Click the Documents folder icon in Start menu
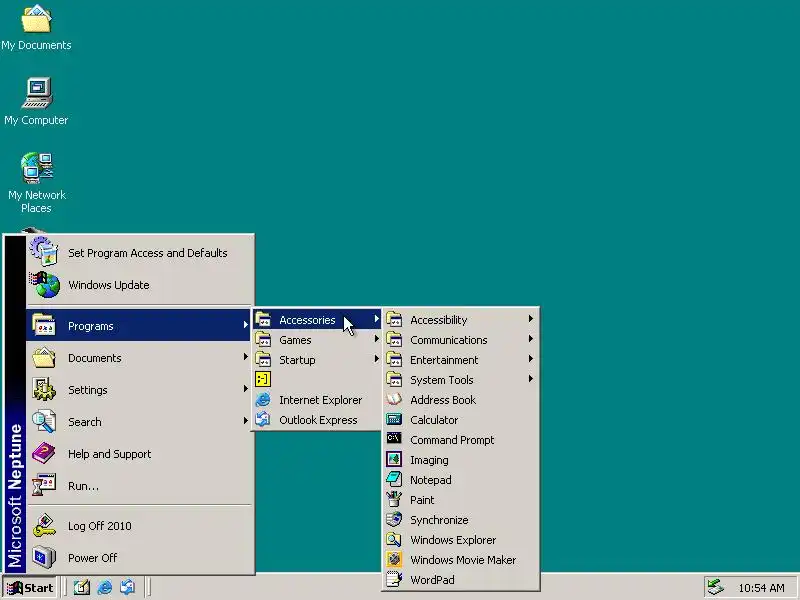 44,357
